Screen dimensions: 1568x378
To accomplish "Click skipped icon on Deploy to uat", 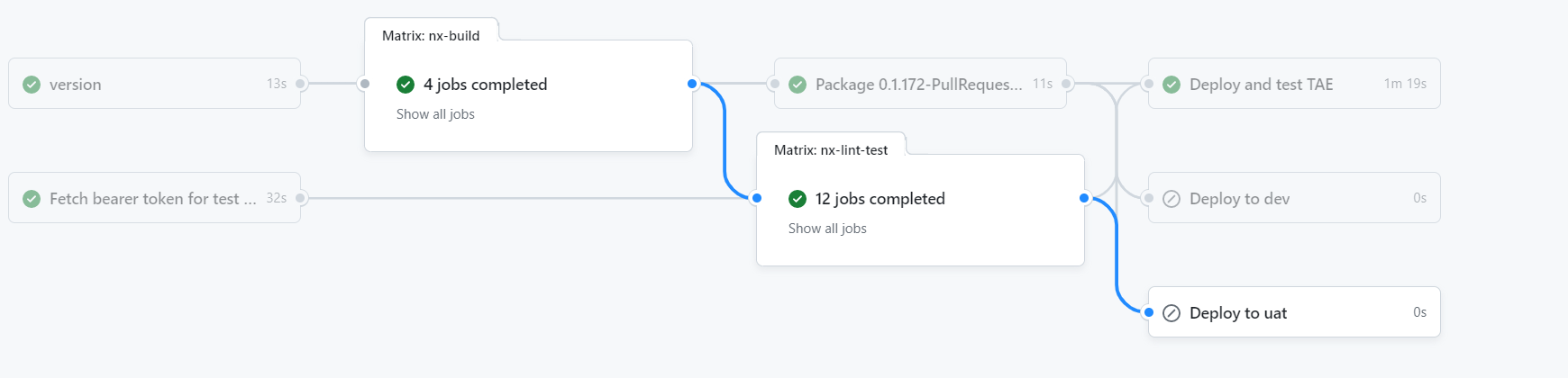I will [x=1171, y=312].
